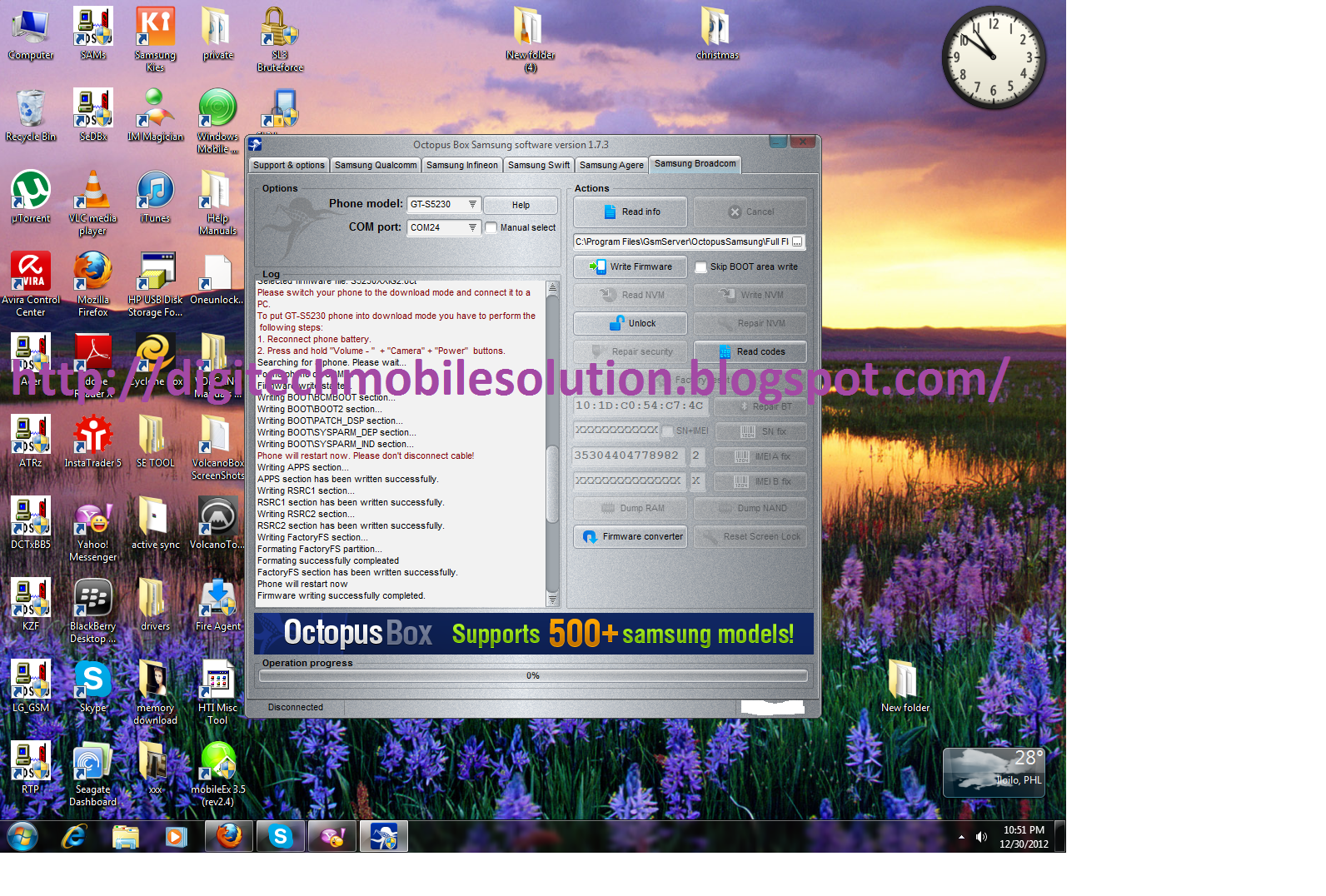Click the Octopus Box banner

click(534, 634)
